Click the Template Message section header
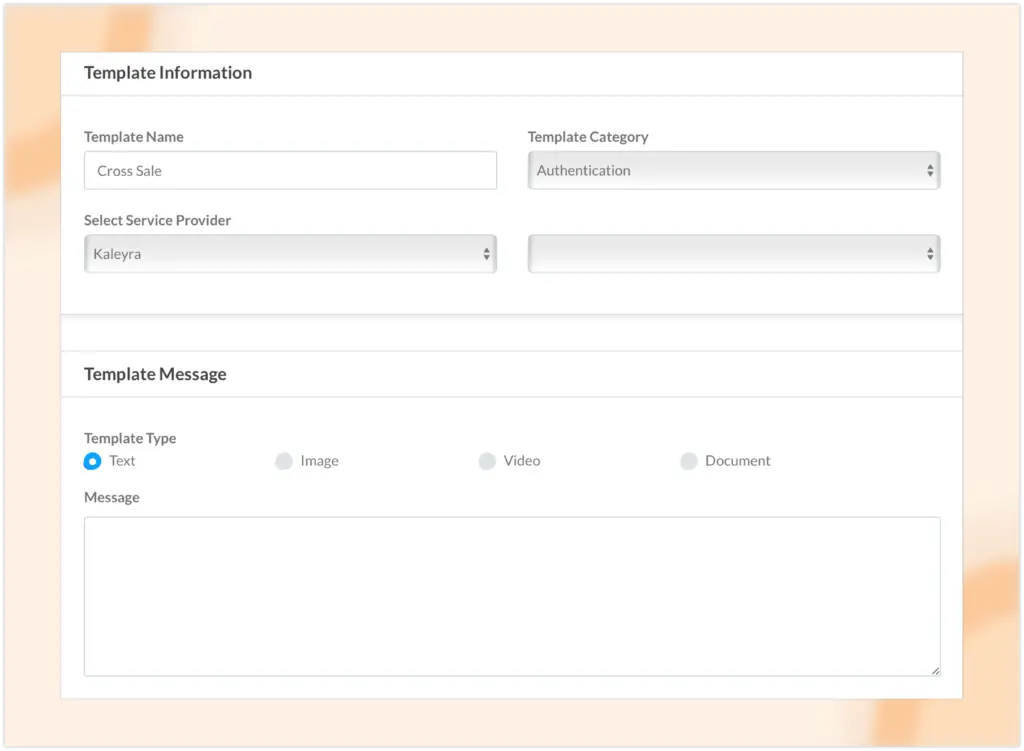 tap(155, 374)
